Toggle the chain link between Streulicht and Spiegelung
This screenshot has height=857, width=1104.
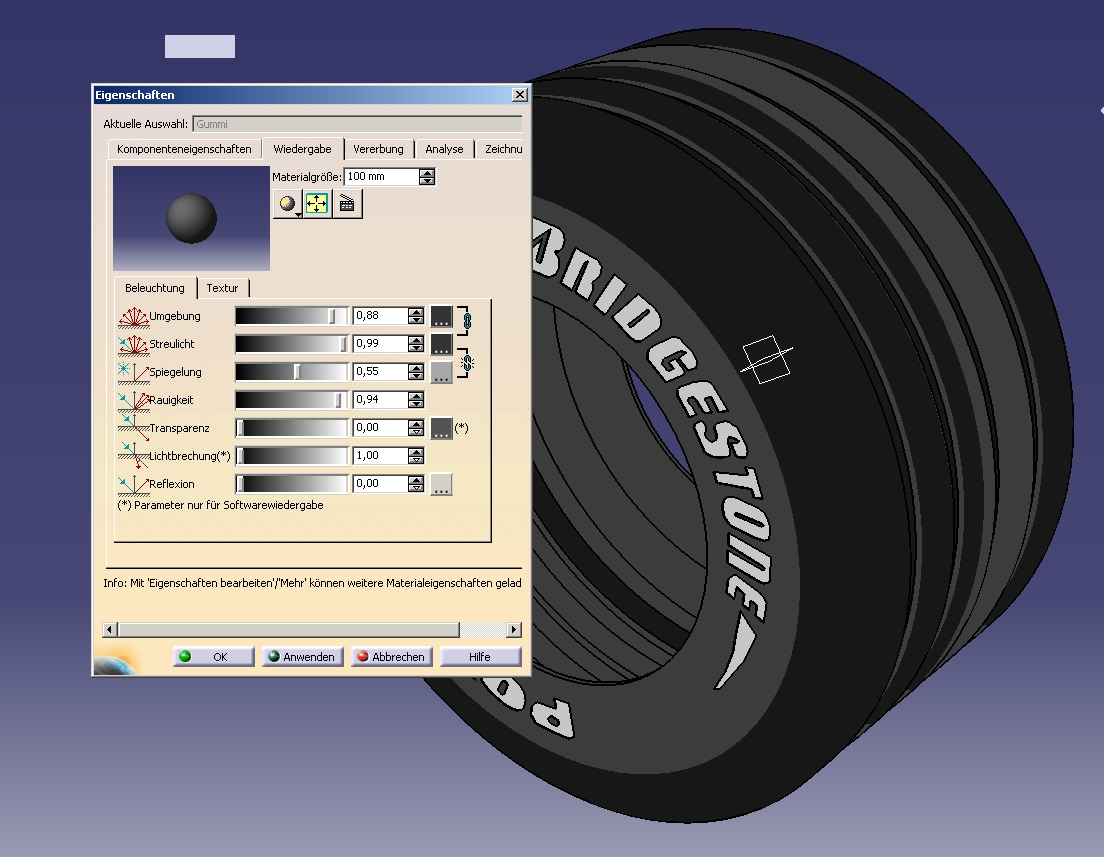pos(467,363)
